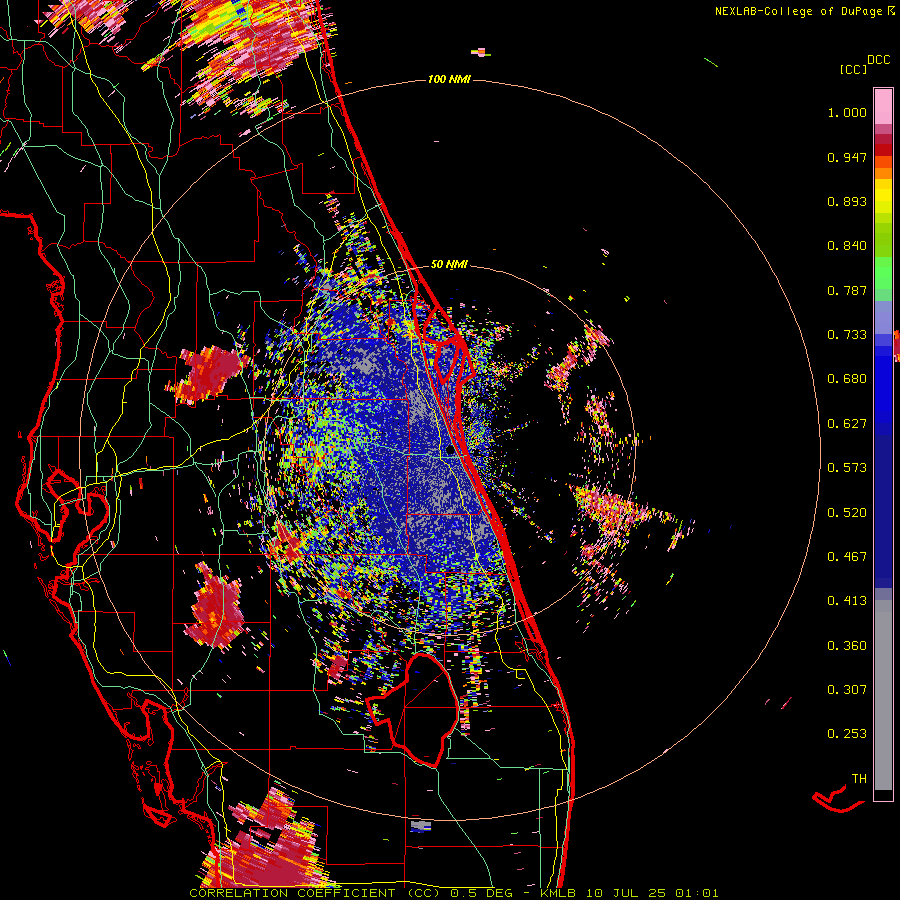
Task: Click the "0.680" value on the color scale
Action: [x=847, y=379]
